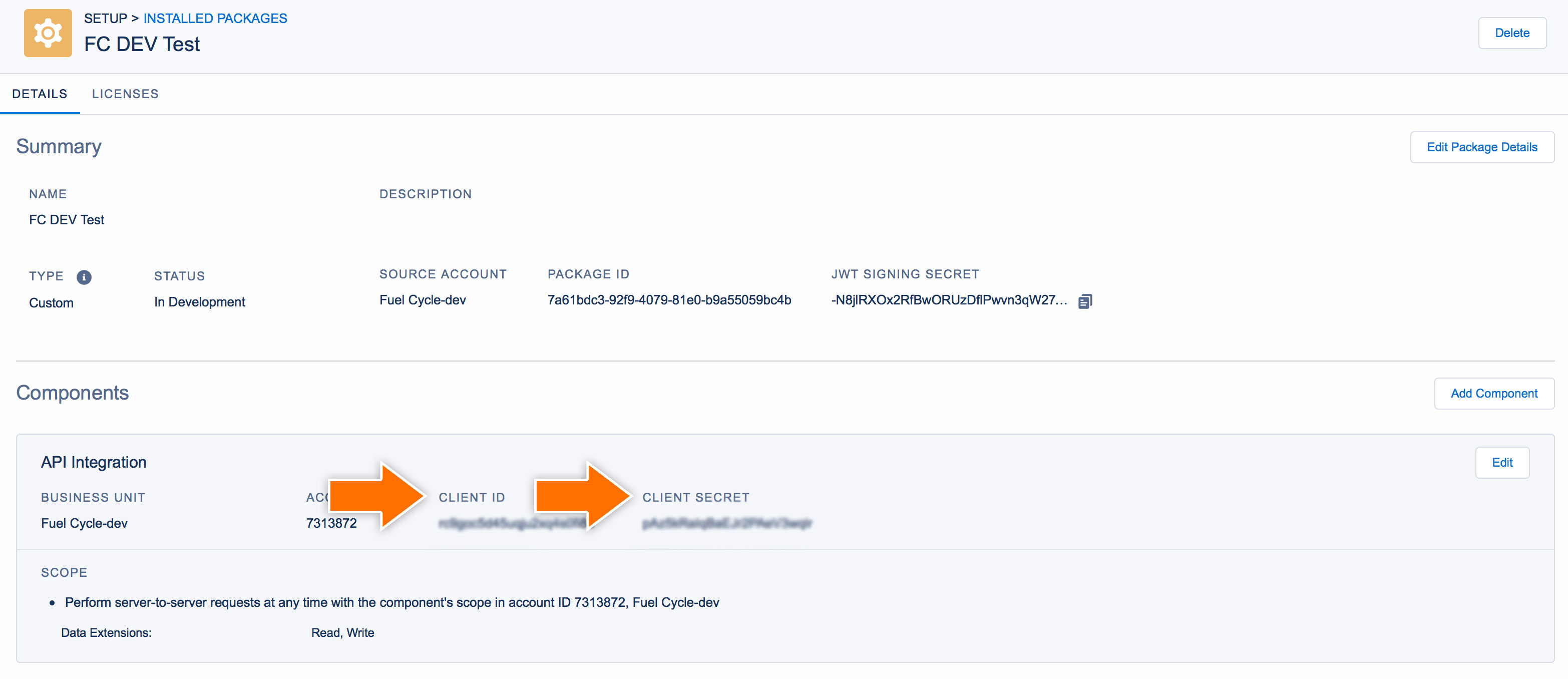Click the DESCRIPTION label
The image size is (1568, 679).
coord(426,194)
